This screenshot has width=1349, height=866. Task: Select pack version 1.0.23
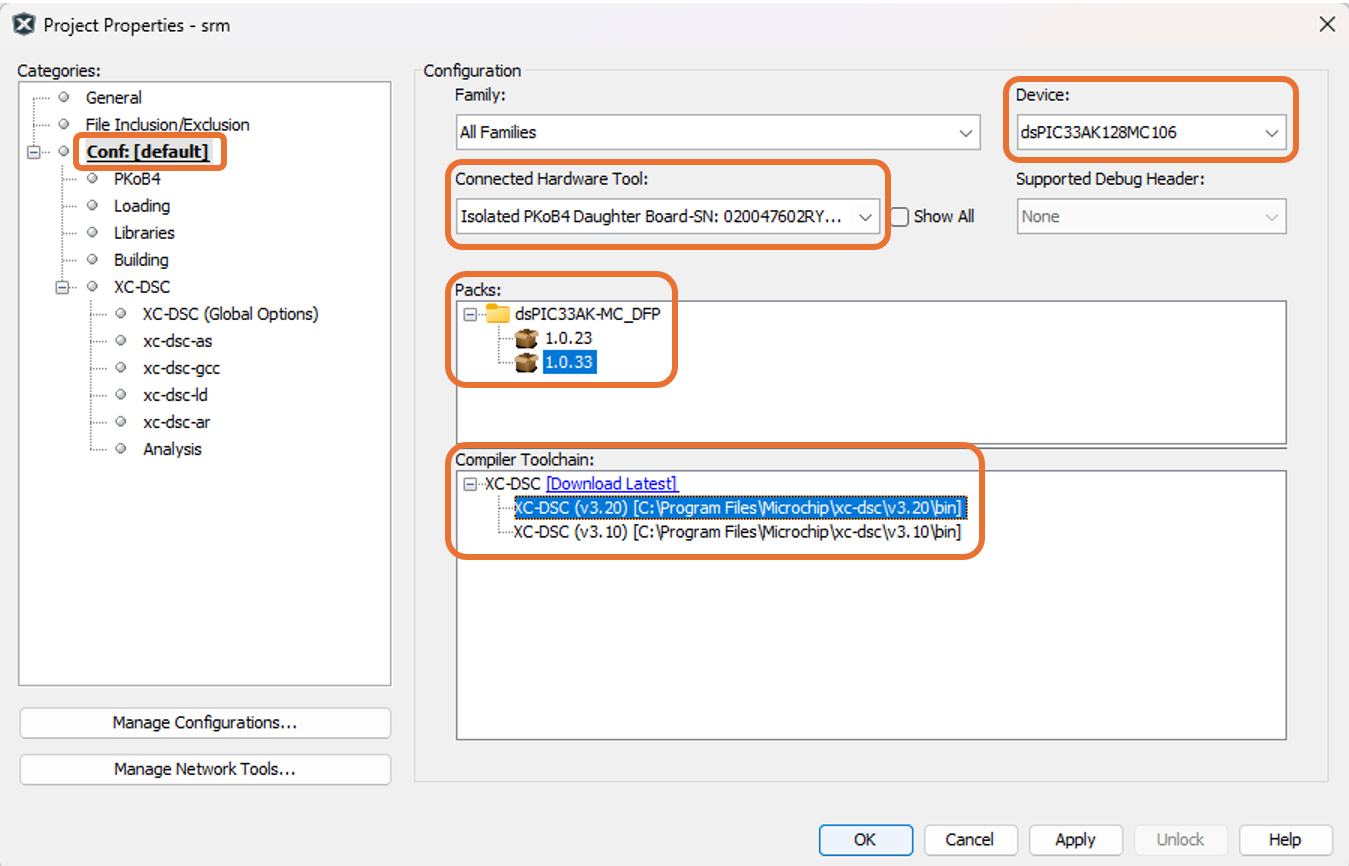point(568,338)
